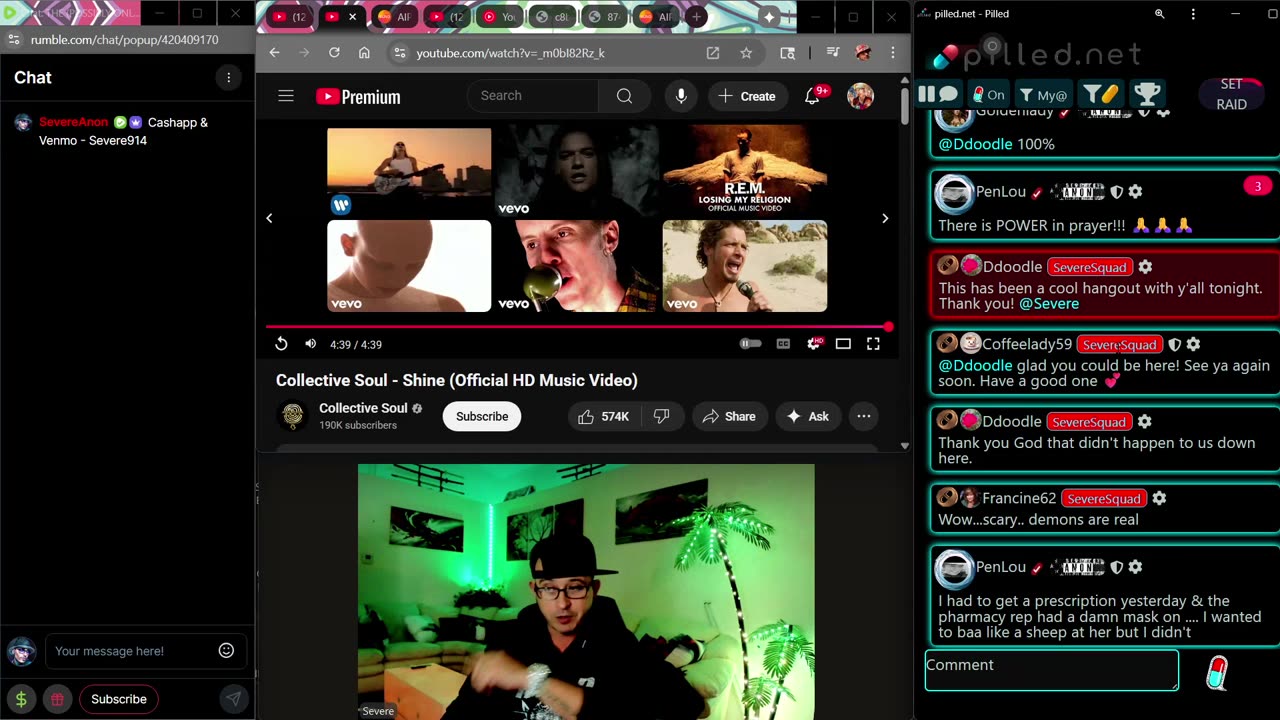Viewport: 1280px width, 720px height.
Task: Mute the YouTube video volume
Action: (311, 344)
